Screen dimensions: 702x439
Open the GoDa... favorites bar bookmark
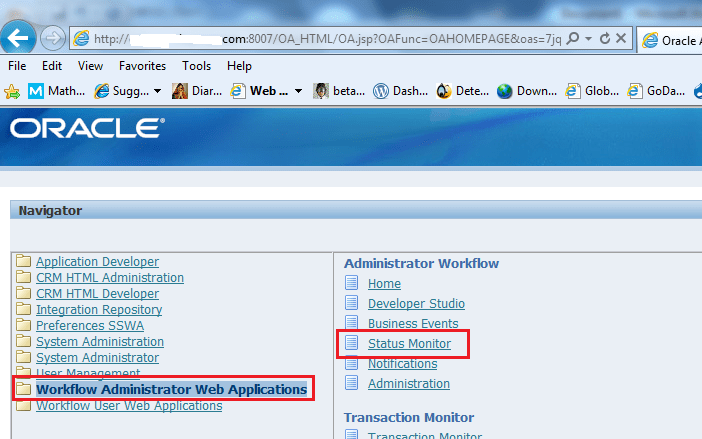coord(656,91)
